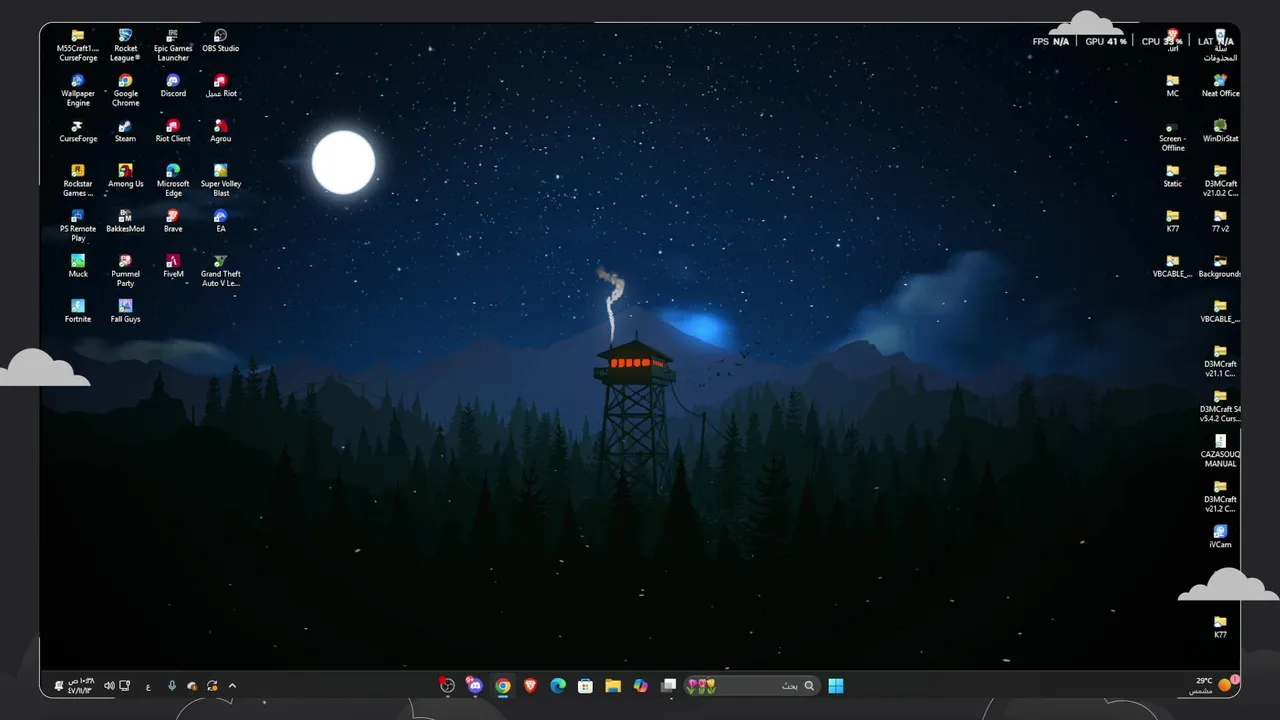1280x720 pixels.
Task: Select the Brave desktop shortcut
Action: [173, 221]
